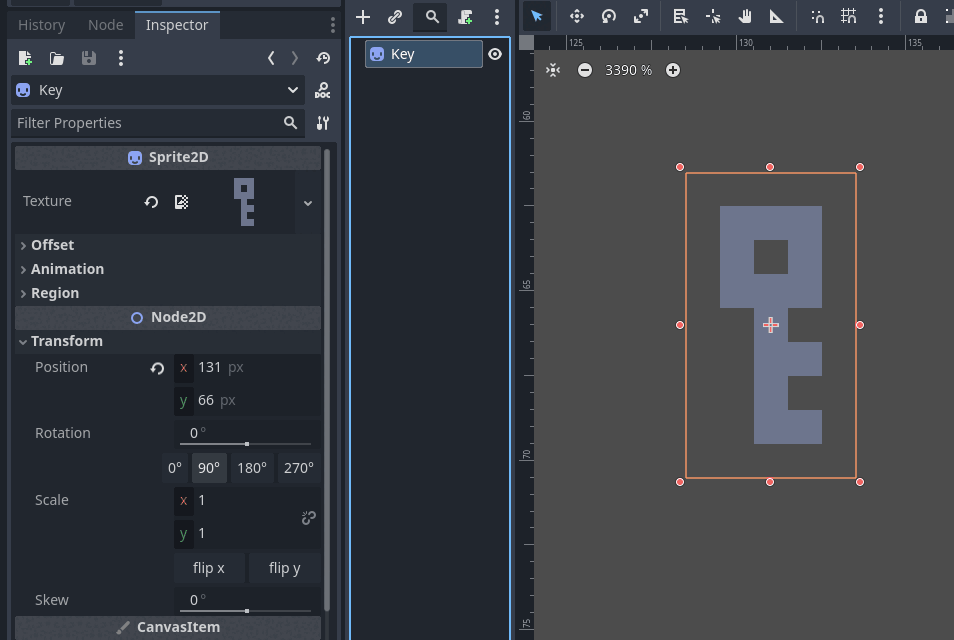Select the Inspector tab

[177, 25]
